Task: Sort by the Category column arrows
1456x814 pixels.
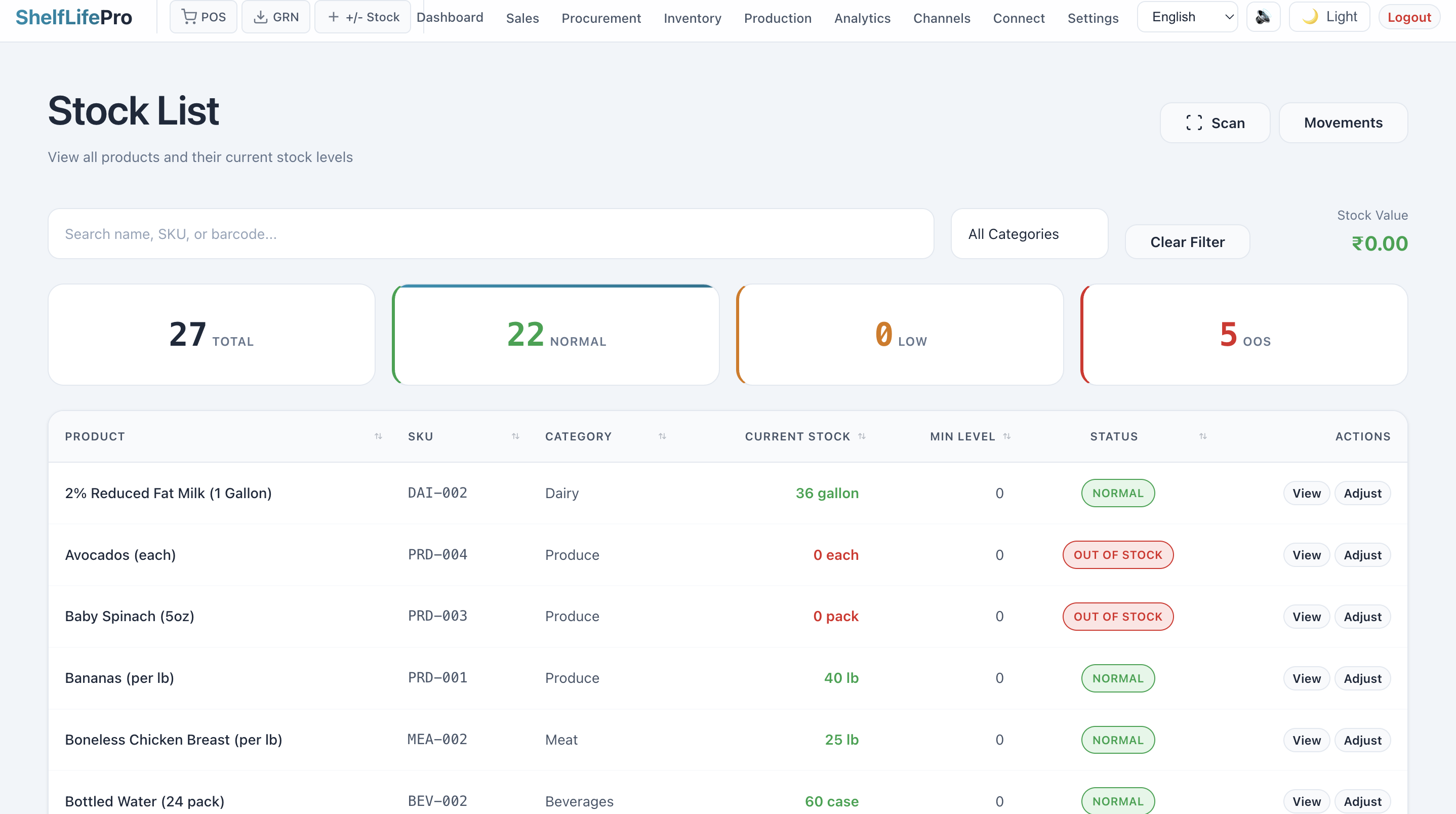Action: point(662,436)
